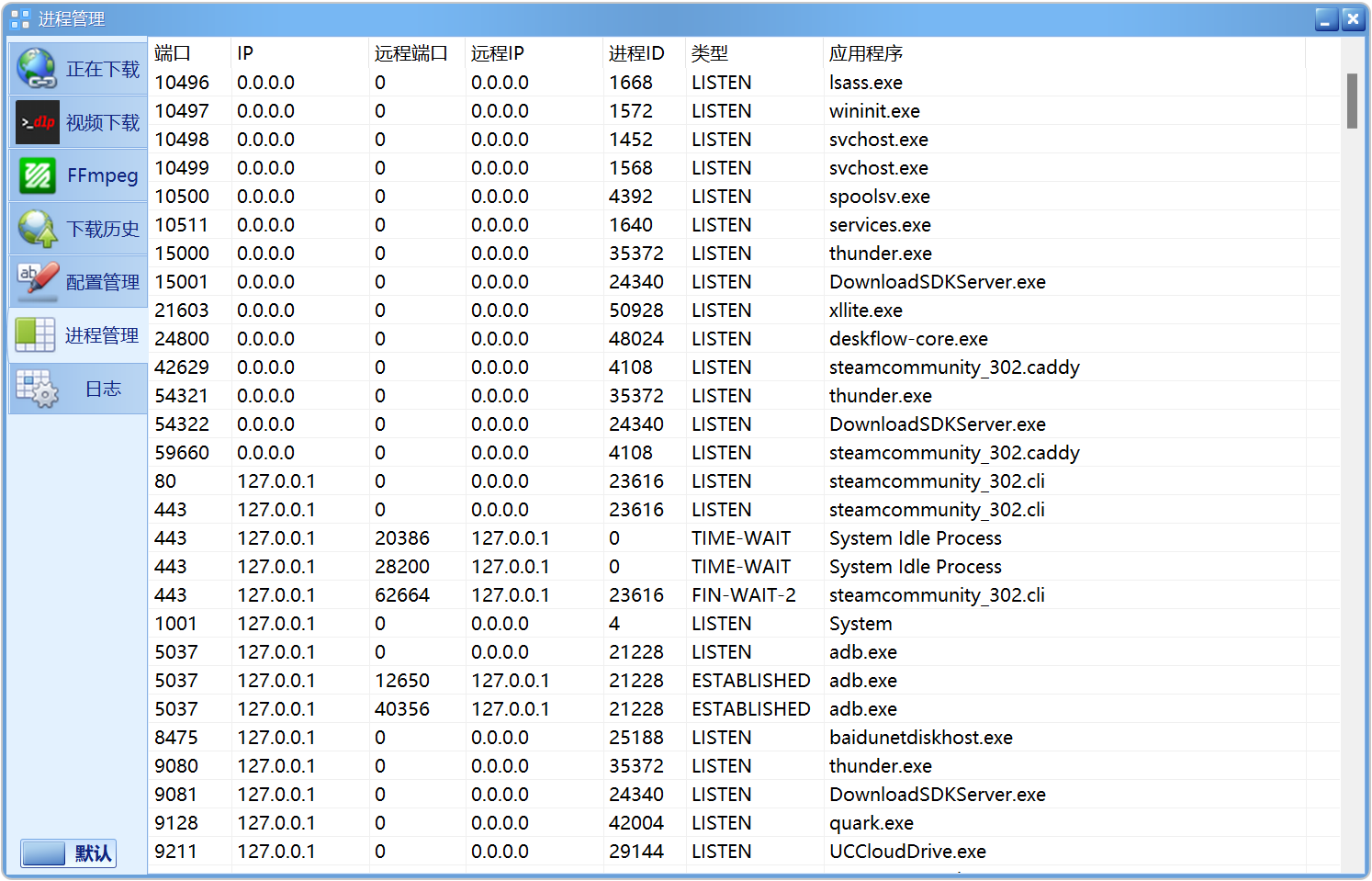Image resolution: width=1372 pixels, height=881 pixels.
Task: Click the IP column header
Action: pos(300,53)
